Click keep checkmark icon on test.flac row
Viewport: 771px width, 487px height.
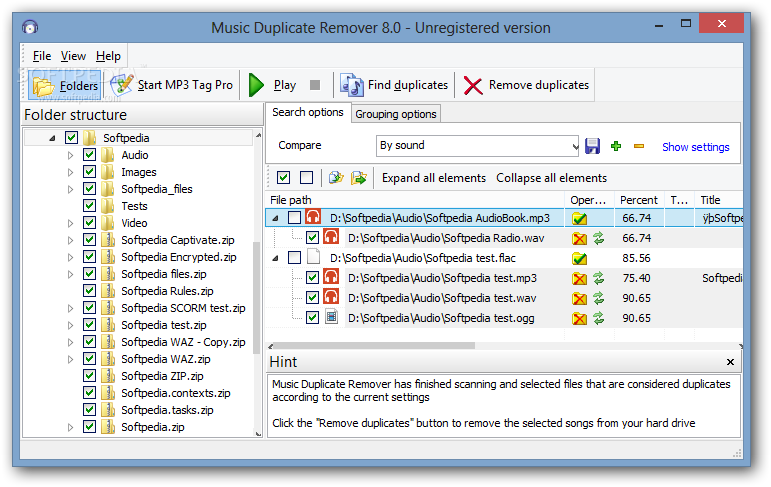(x=579, y=258)
